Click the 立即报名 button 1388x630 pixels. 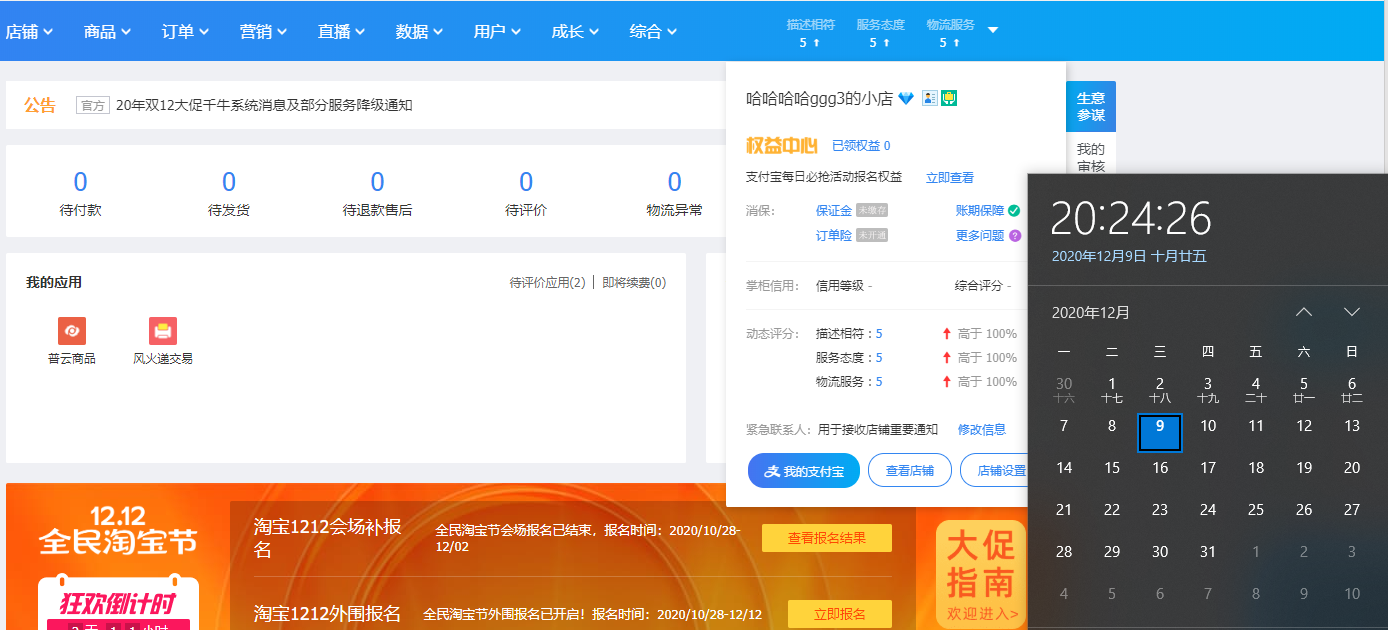[x=840, y=614]
